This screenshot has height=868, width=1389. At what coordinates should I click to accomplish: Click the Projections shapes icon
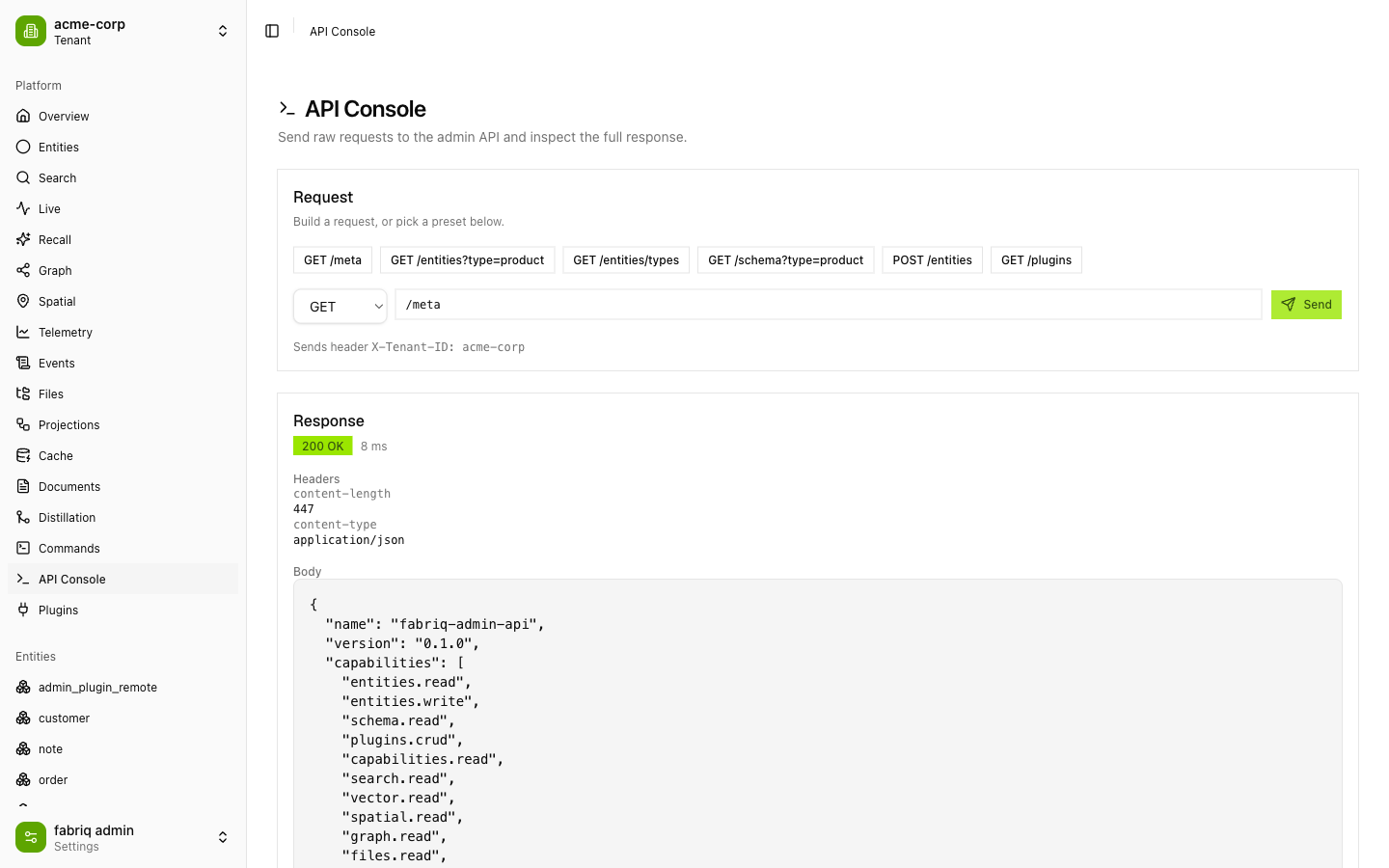click(23, 424)
